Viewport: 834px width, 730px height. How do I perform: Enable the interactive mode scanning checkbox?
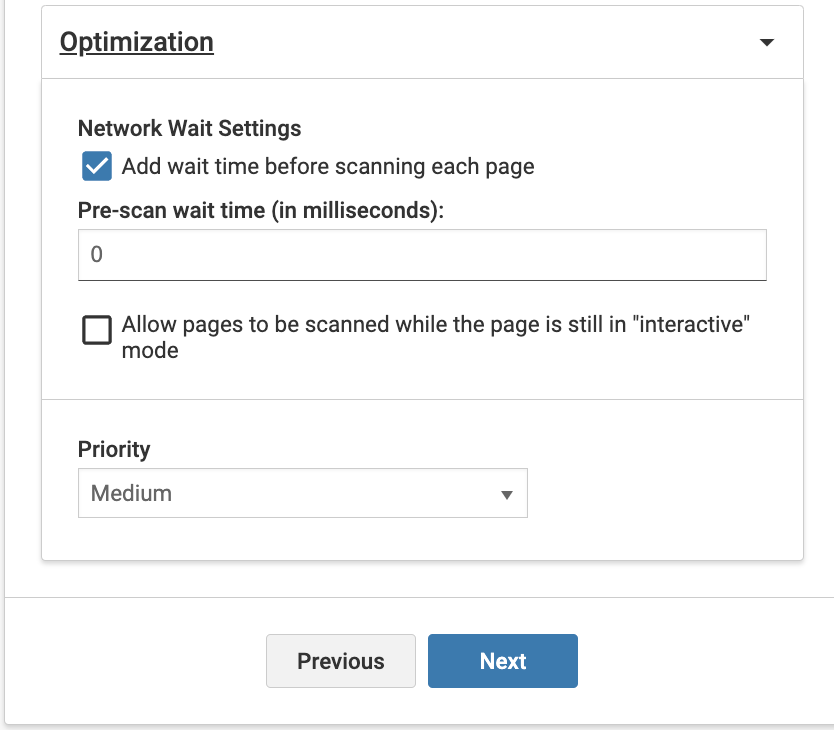[x=97, y=331]
